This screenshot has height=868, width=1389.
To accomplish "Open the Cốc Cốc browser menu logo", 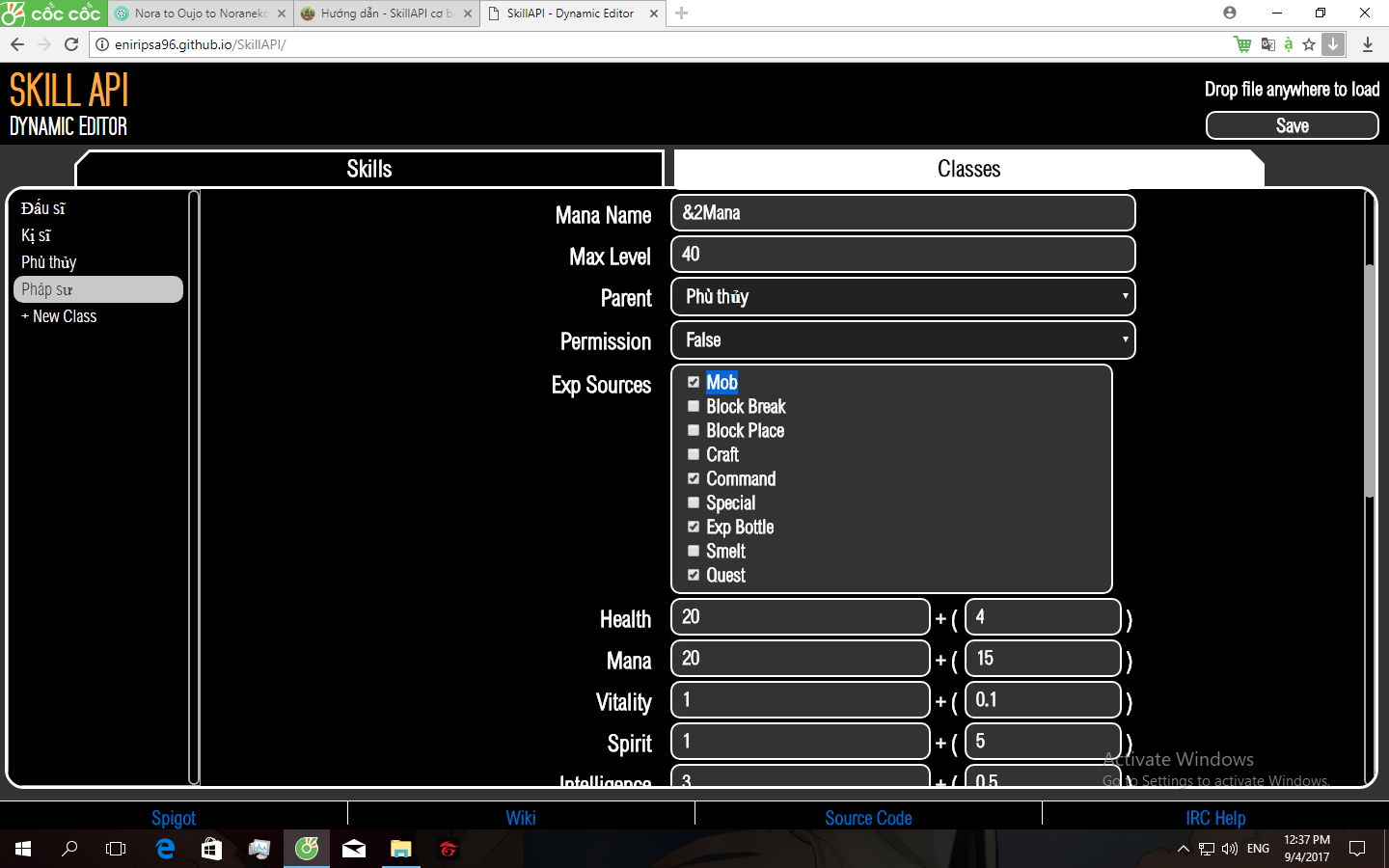I will tap(52, 13).
